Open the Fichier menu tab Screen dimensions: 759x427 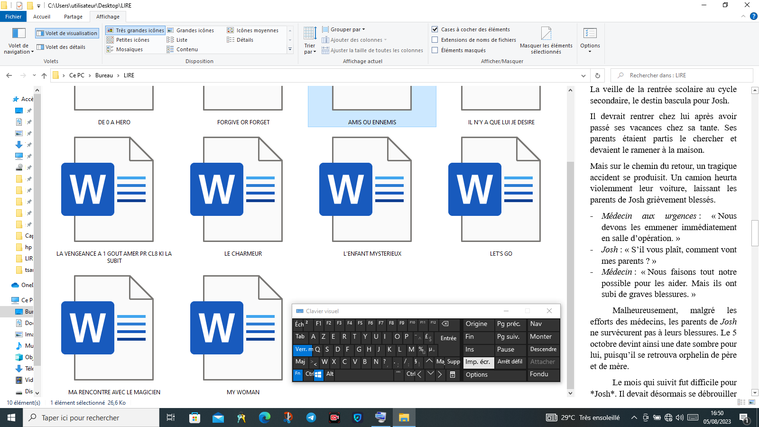(13, 17)
